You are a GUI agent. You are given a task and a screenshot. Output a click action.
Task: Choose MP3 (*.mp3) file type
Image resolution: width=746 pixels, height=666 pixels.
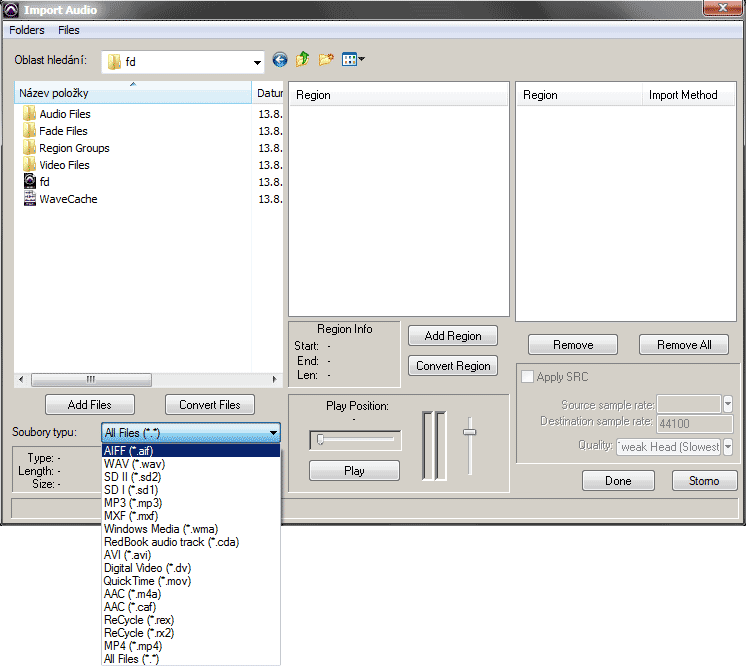coord(191,503)
